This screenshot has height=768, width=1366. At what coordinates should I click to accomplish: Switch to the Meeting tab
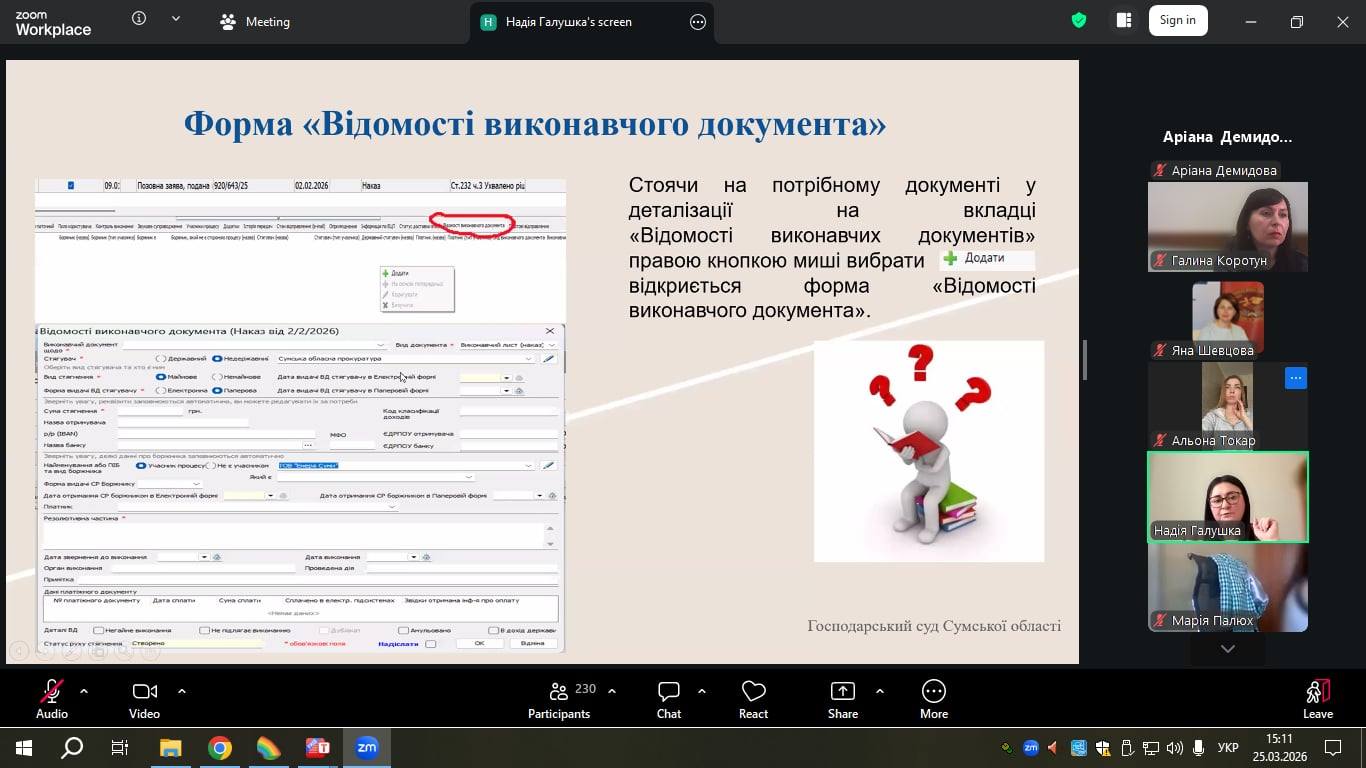pos(256,22)
